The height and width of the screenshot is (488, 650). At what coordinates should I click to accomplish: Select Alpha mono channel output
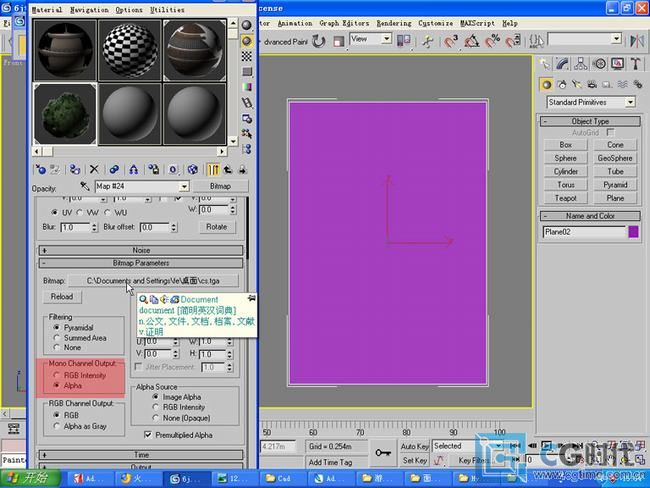(68, 386)
